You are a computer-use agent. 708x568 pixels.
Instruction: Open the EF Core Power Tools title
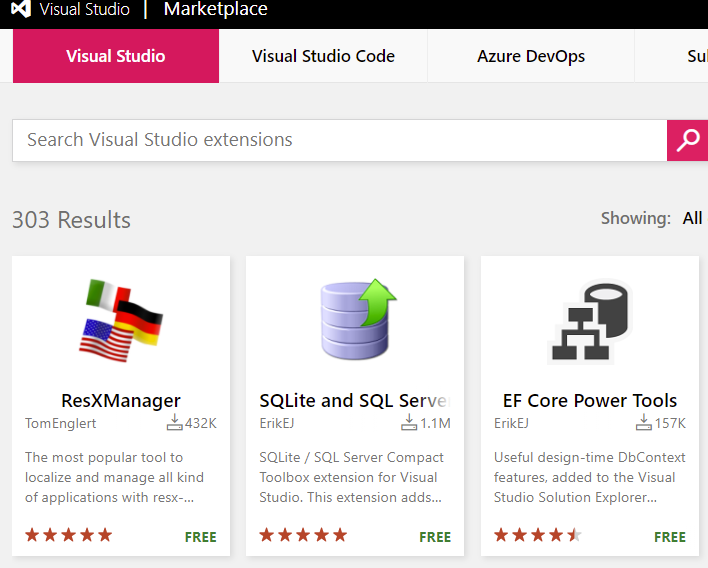click(x=590, y=400)
